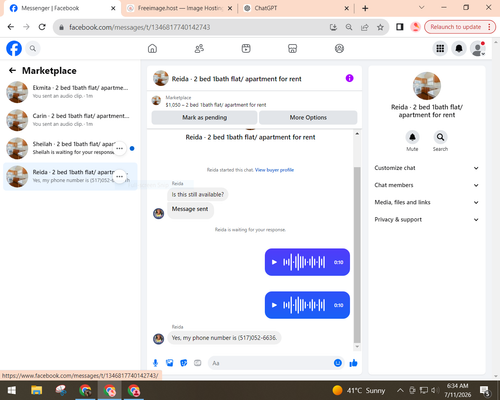Choose a GIF in composer
The height and width of the screenshot is (400, 500).
pyautogui.click(x=198, y=363)
